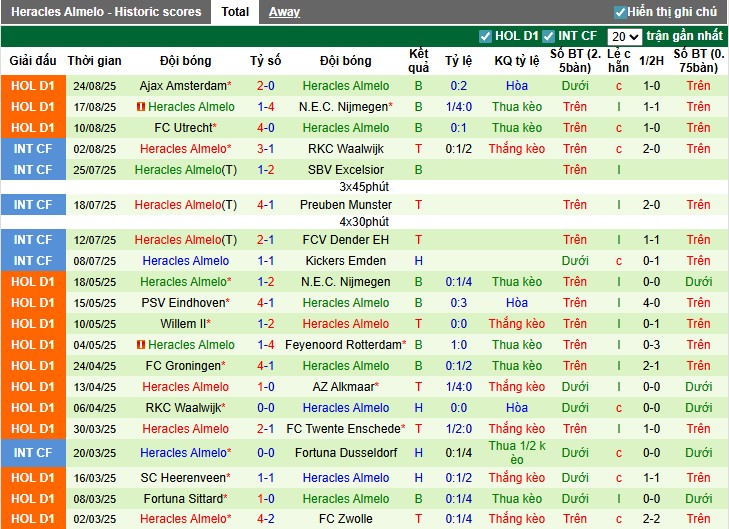The image size is (729, 529).
Task: Click HOL D1 badge for 24/08/25 match
Action: point(33,86)
